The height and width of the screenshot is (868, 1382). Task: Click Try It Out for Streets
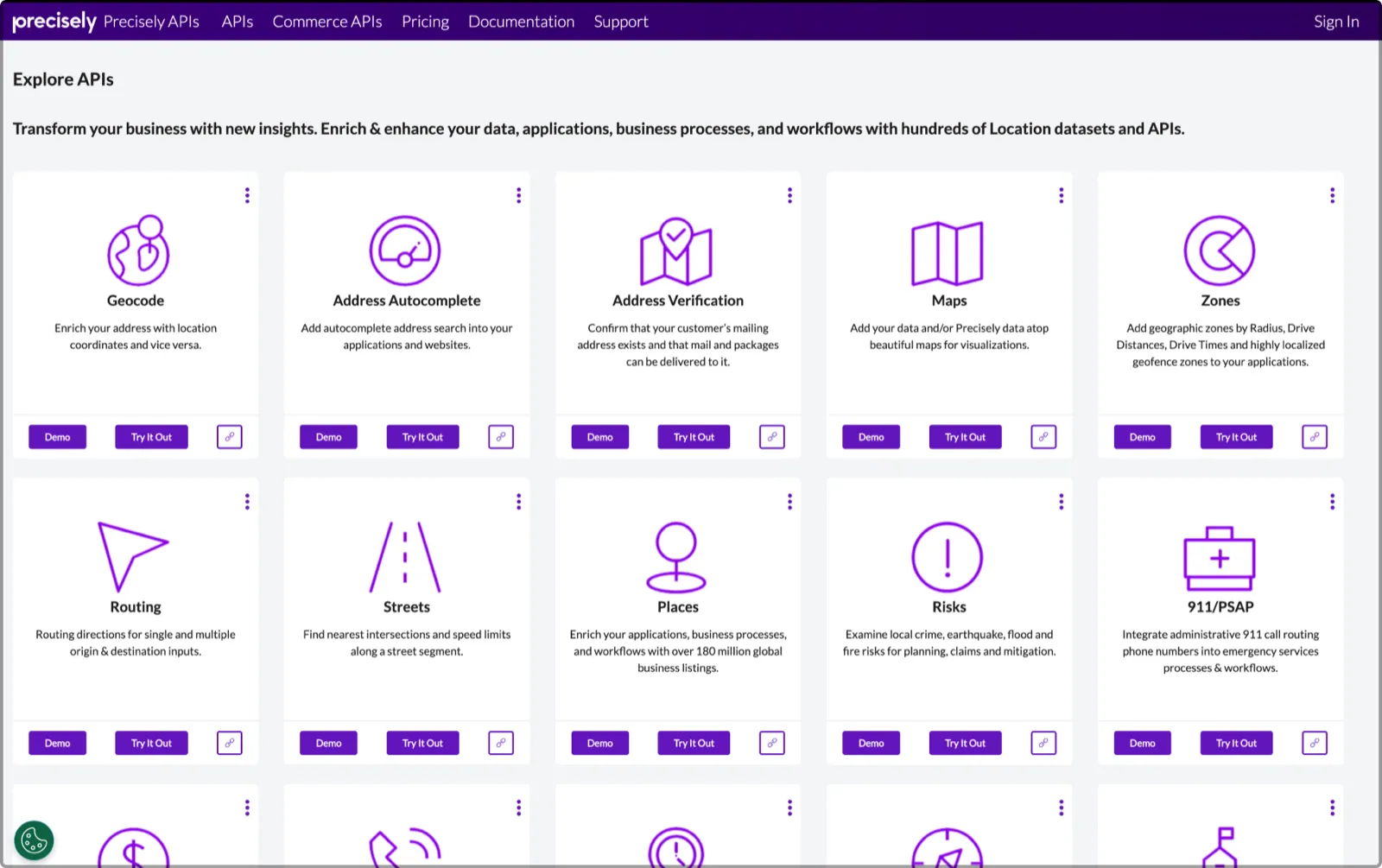click(422, 743)
